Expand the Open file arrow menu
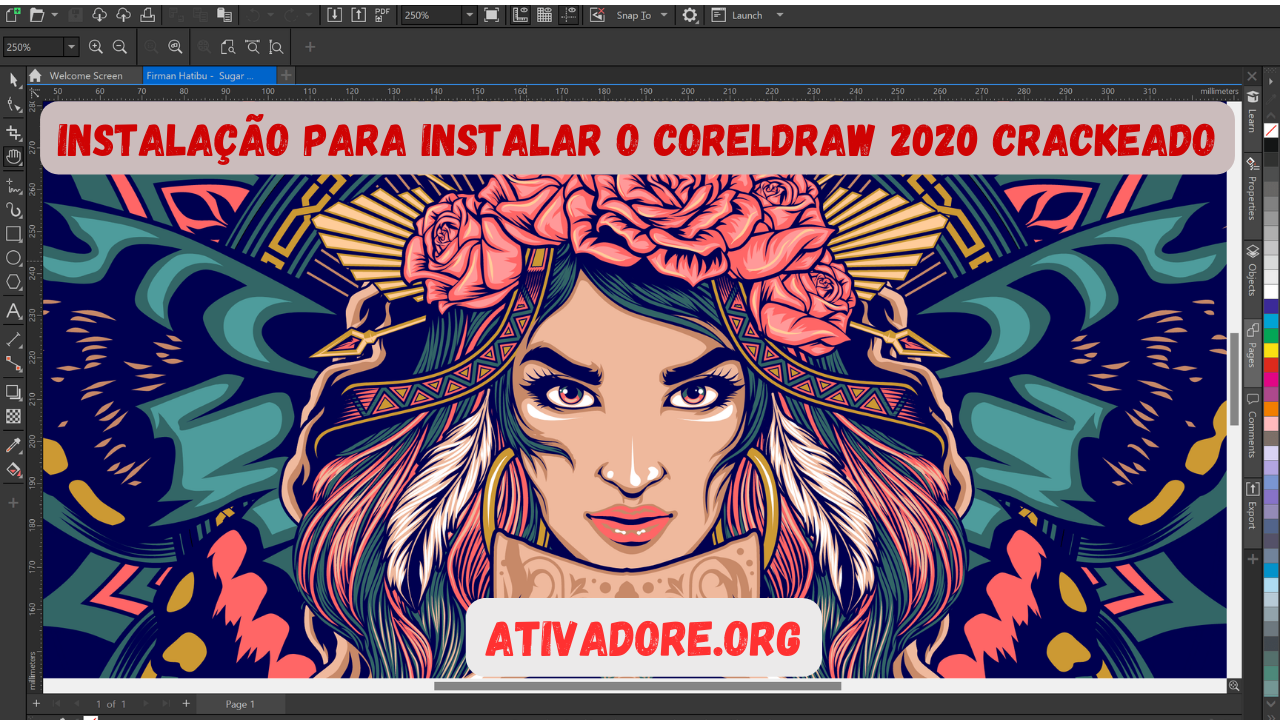Image resolution: width=1280 pixels, height=720 pixels. (x=54, y=15)
